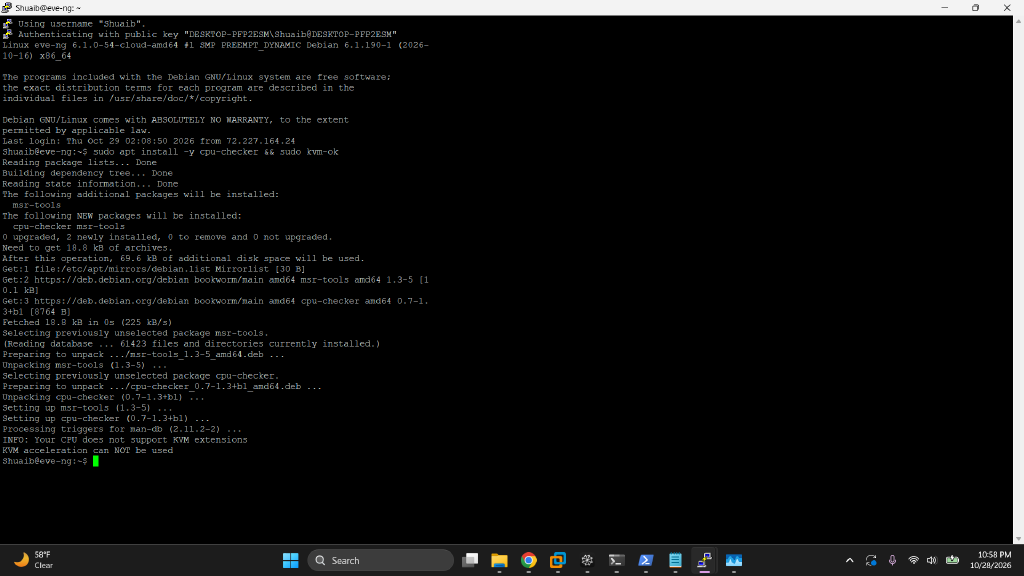Open VMware Workstation taskbar icon
This screenshot has height=576, width=1024.
558,560
